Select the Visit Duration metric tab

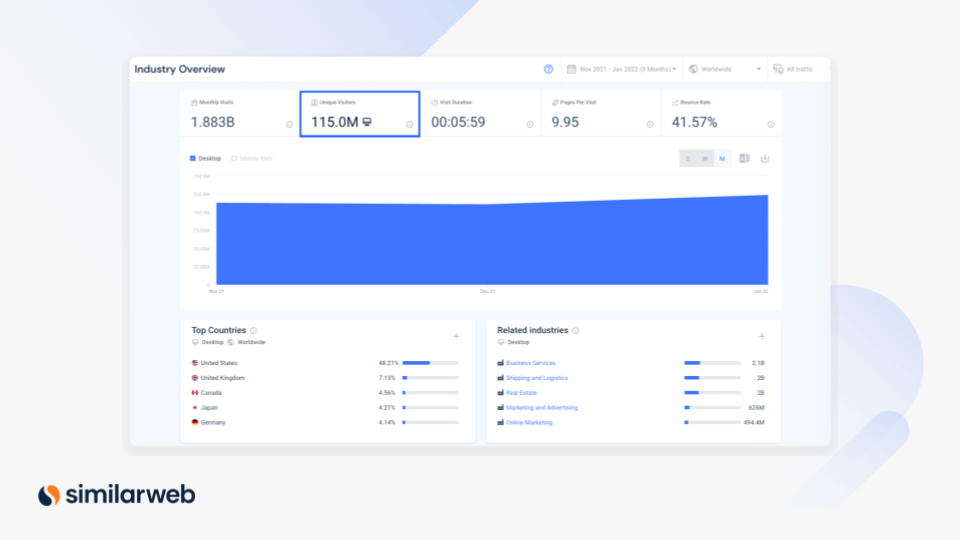coord(479,114)
